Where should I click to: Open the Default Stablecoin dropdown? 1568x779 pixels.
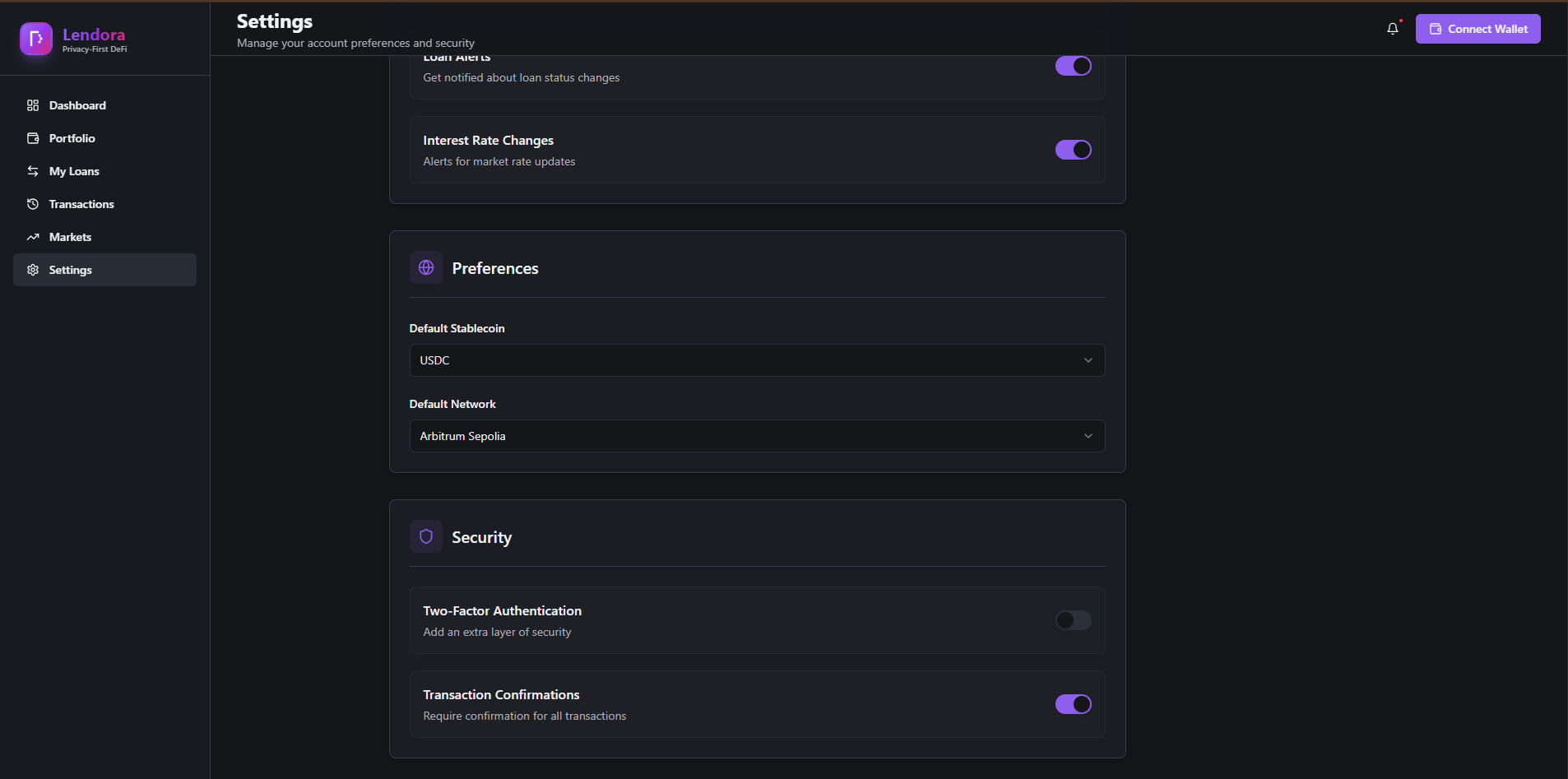(757, 360)
